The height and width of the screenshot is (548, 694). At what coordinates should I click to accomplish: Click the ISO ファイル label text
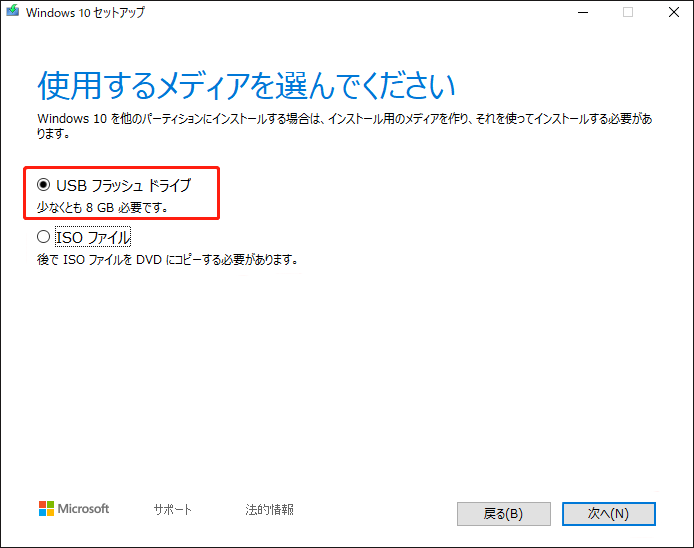click(93, 237)
